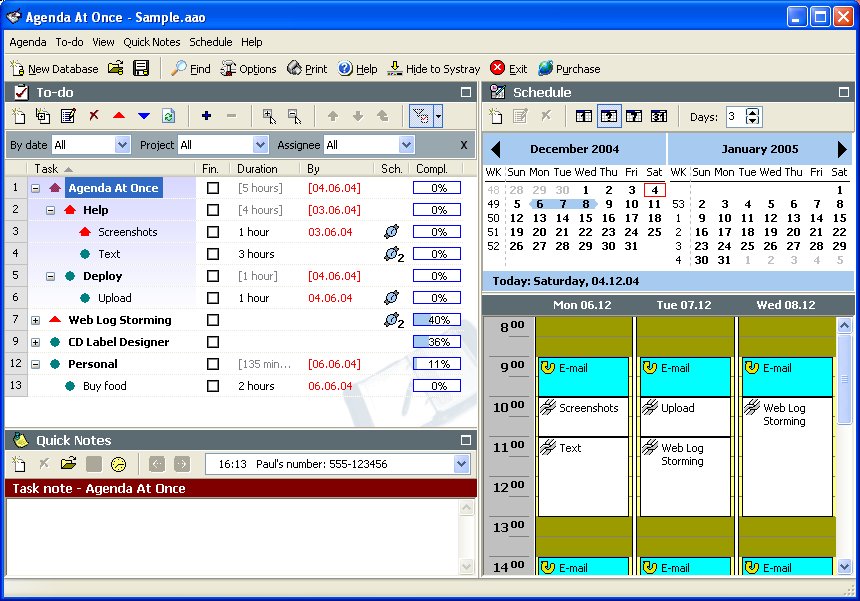This screenshot has height=601, width=860.
Task: Go to next month in calendar
Action: [842, 149]
